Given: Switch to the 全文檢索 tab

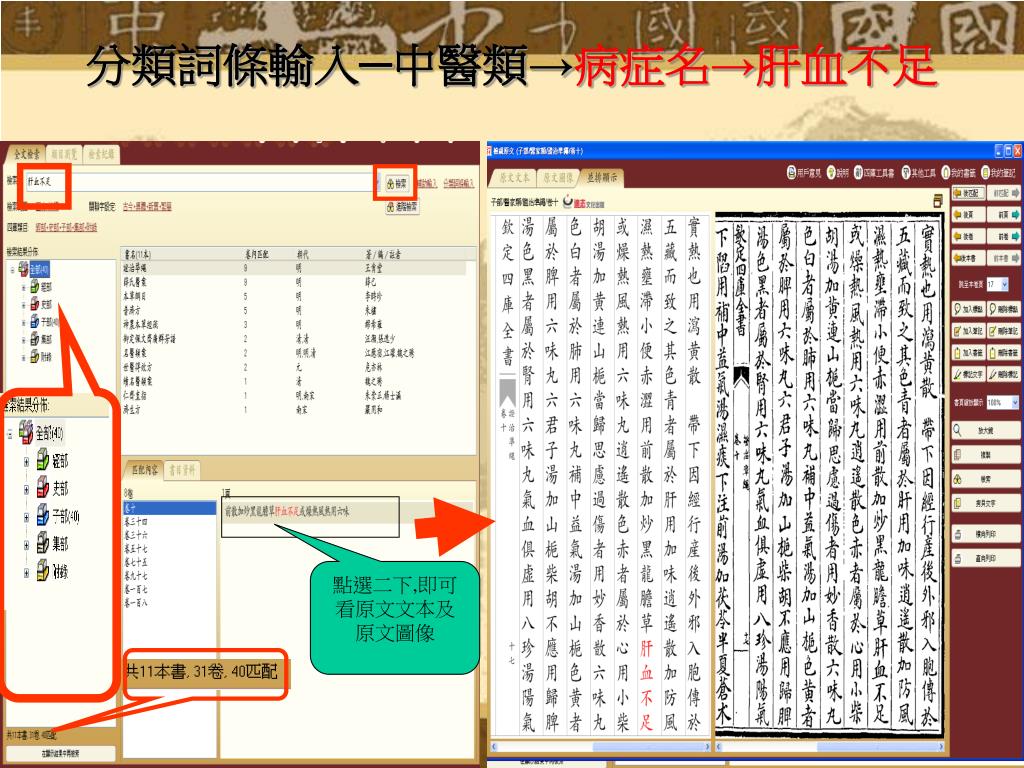Looking at the screenshot, I should (27, 154).
